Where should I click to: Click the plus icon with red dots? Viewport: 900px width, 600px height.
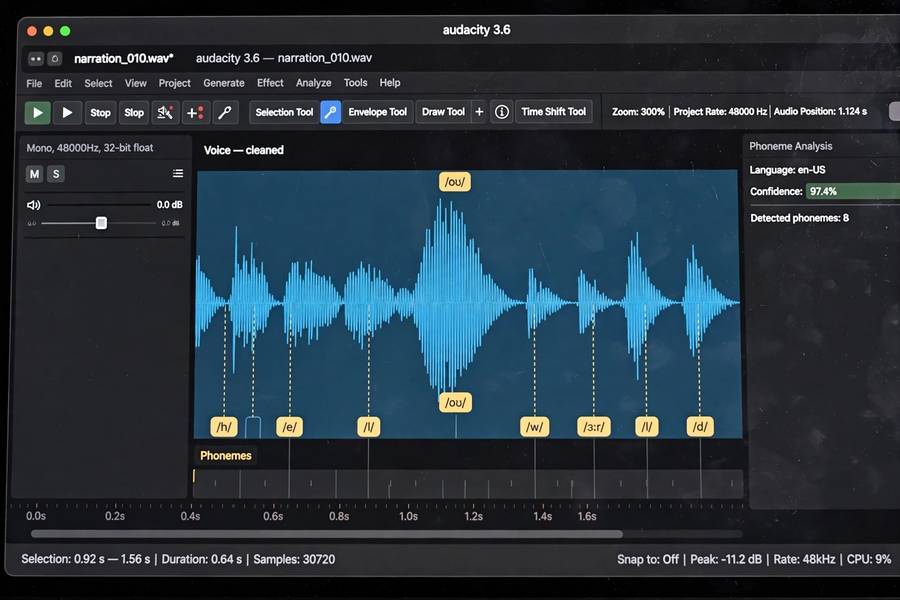click(x=195, y=113)
